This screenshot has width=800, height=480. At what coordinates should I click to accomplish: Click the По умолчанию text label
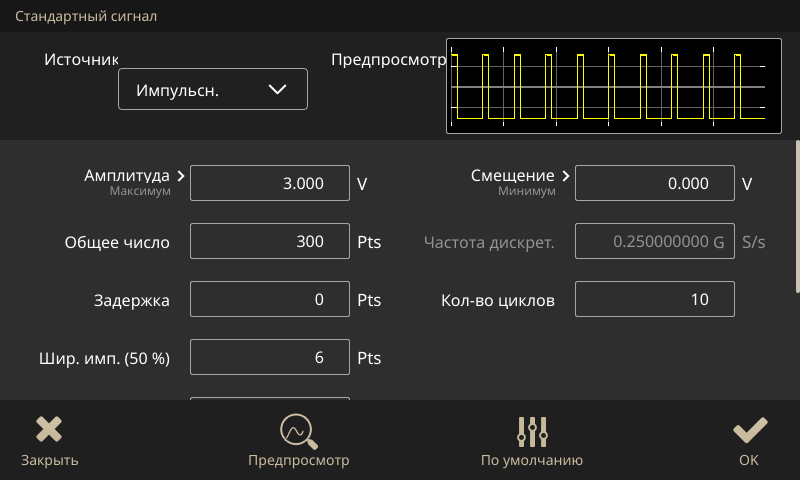tap(532, 461)
